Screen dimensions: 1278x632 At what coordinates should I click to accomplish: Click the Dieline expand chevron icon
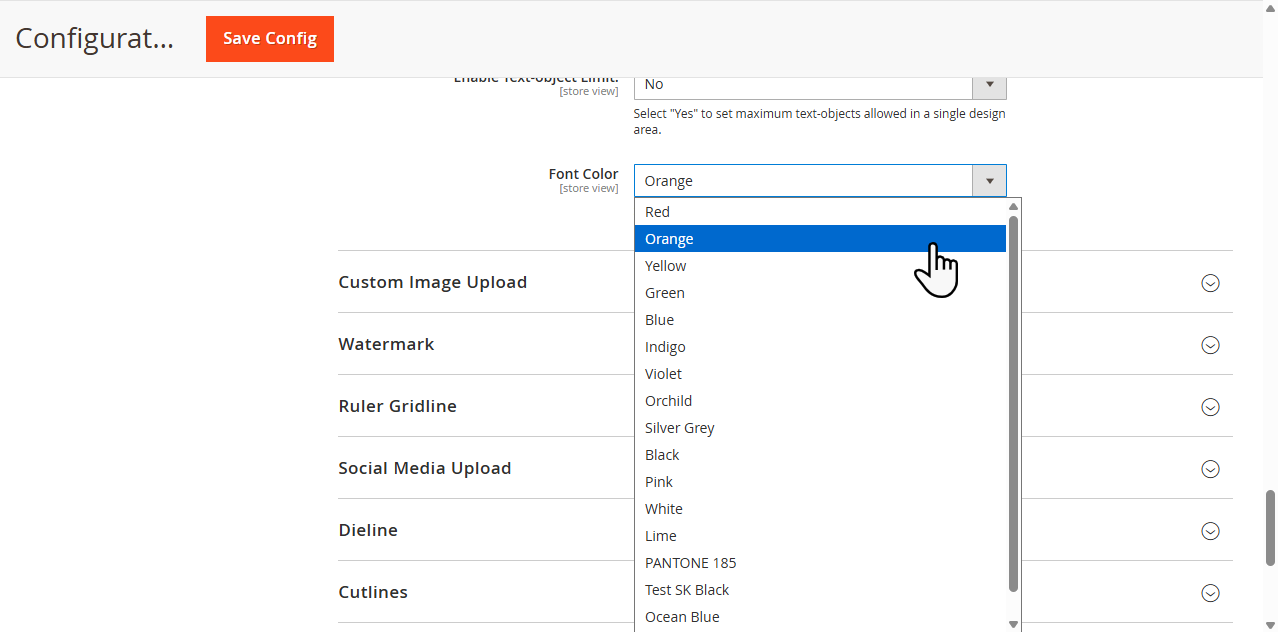pyautogui.click(x=1210, y=531)
